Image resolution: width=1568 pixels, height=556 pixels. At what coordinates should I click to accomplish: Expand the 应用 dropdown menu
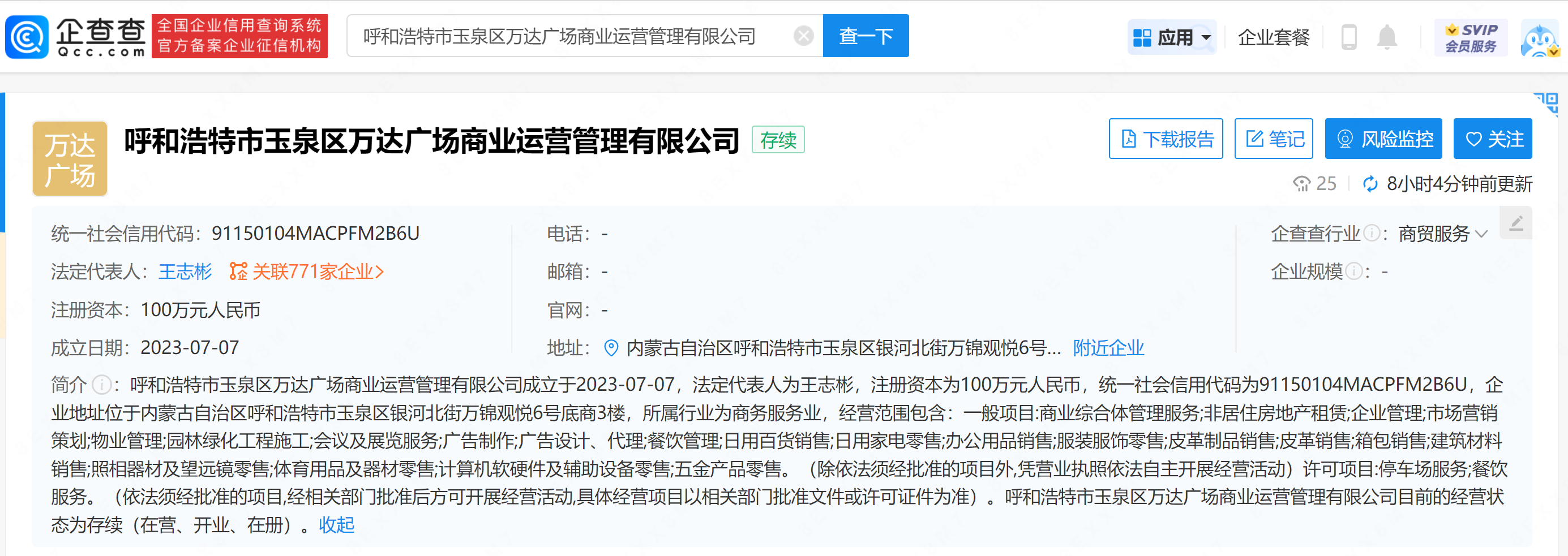coord(1172,37)
